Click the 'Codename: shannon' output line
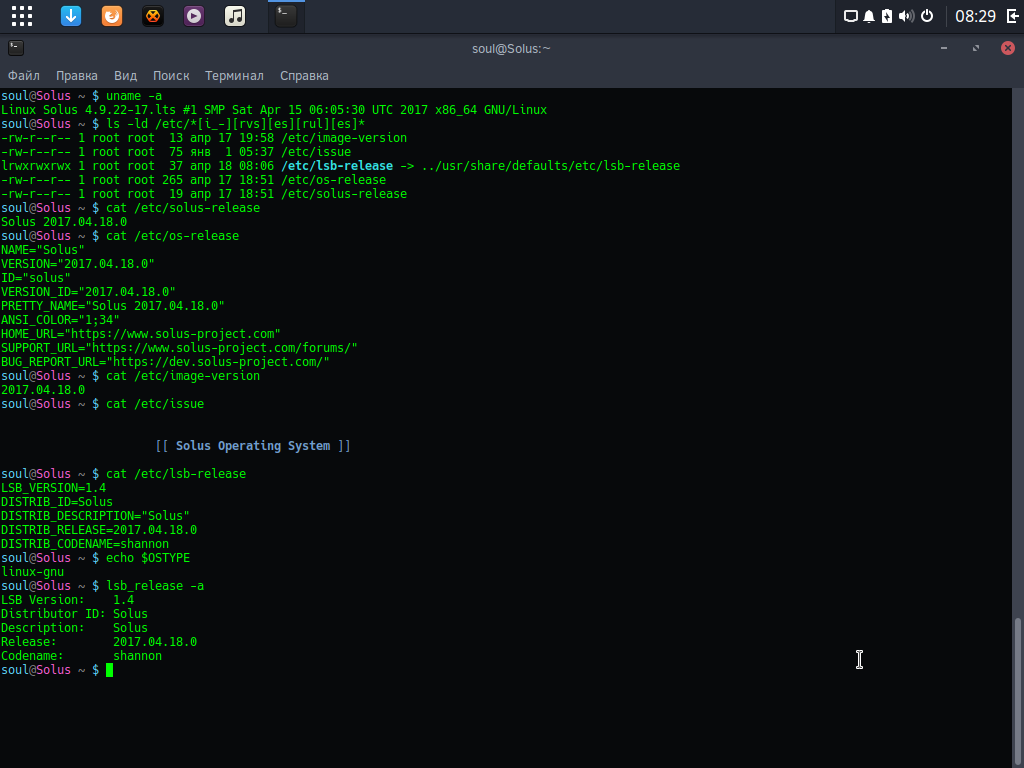Viewport: 1024px width, 768px height. tap(82, 656)
